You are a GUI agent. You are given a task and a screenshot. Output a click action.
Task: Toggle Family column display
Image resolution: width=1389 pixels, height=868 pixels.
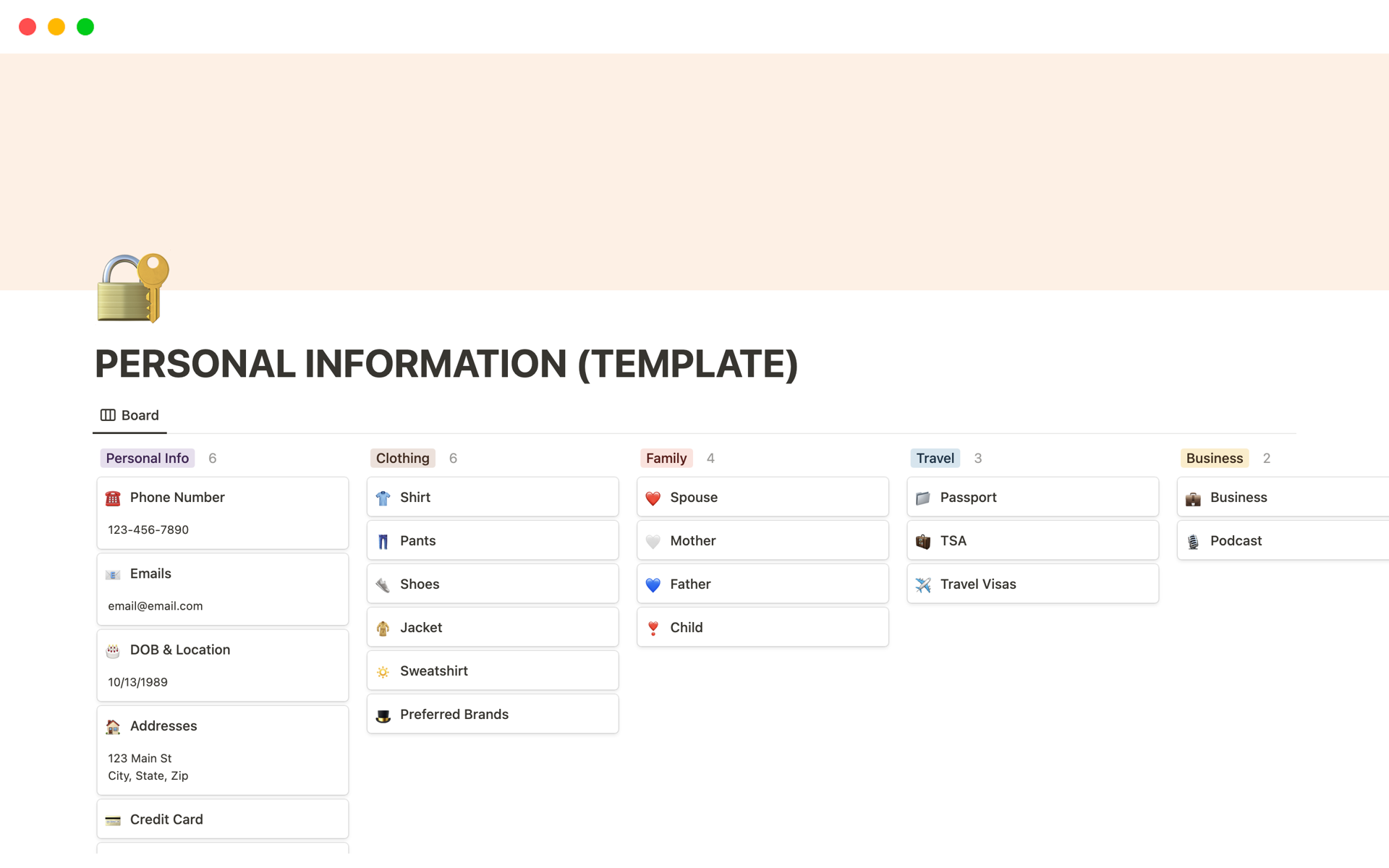tap(667, 458)
